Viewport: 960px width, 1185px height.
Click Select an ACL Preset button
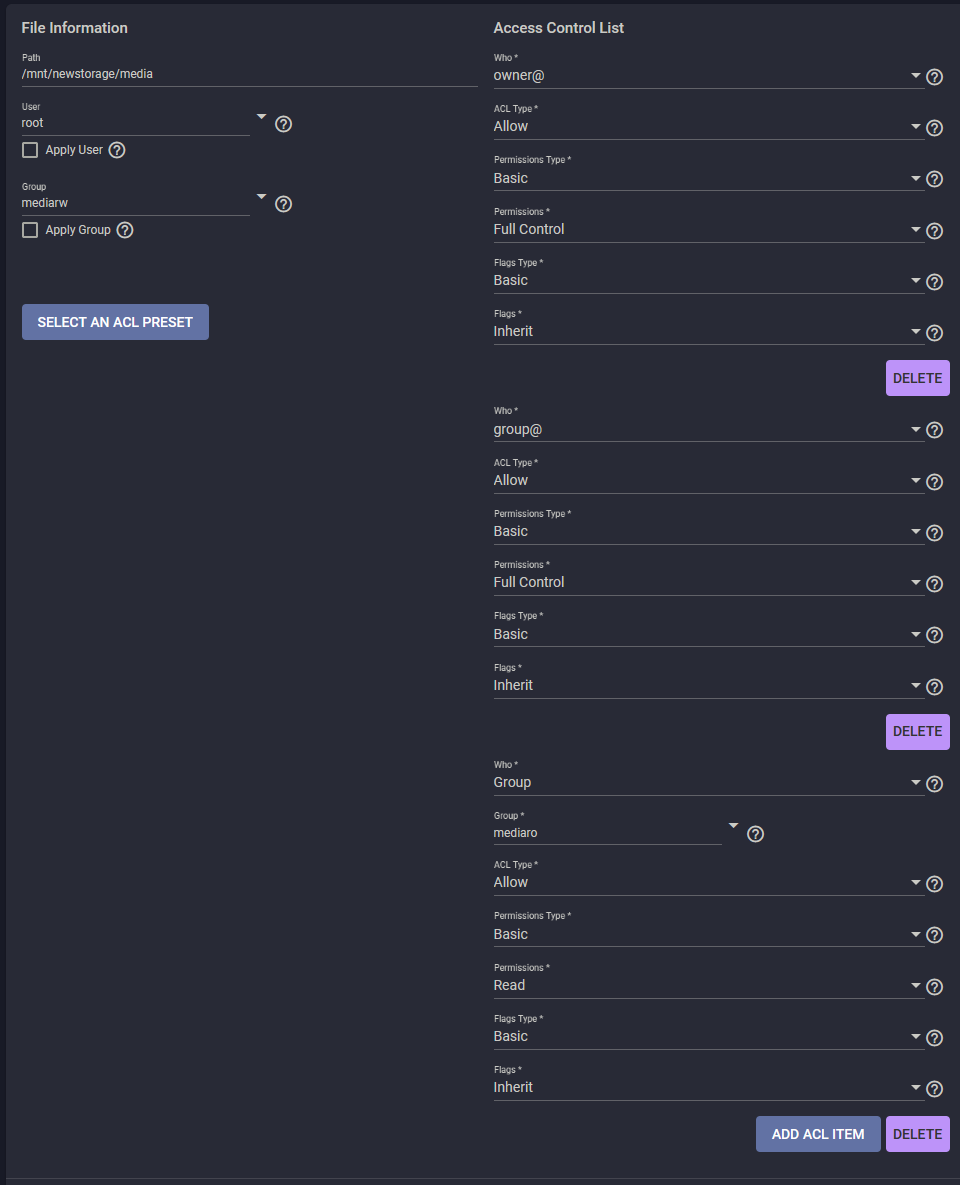point(115,322)
